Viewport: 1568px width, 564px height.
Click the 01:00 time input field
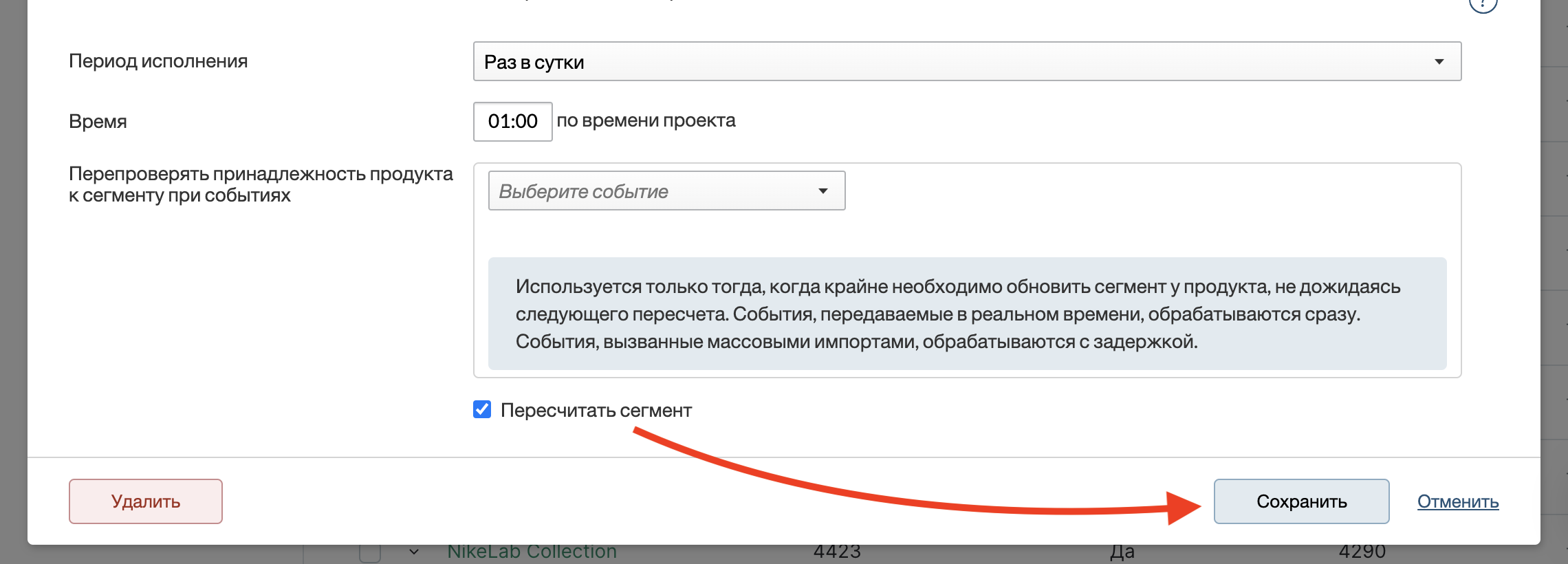point(512,122)
